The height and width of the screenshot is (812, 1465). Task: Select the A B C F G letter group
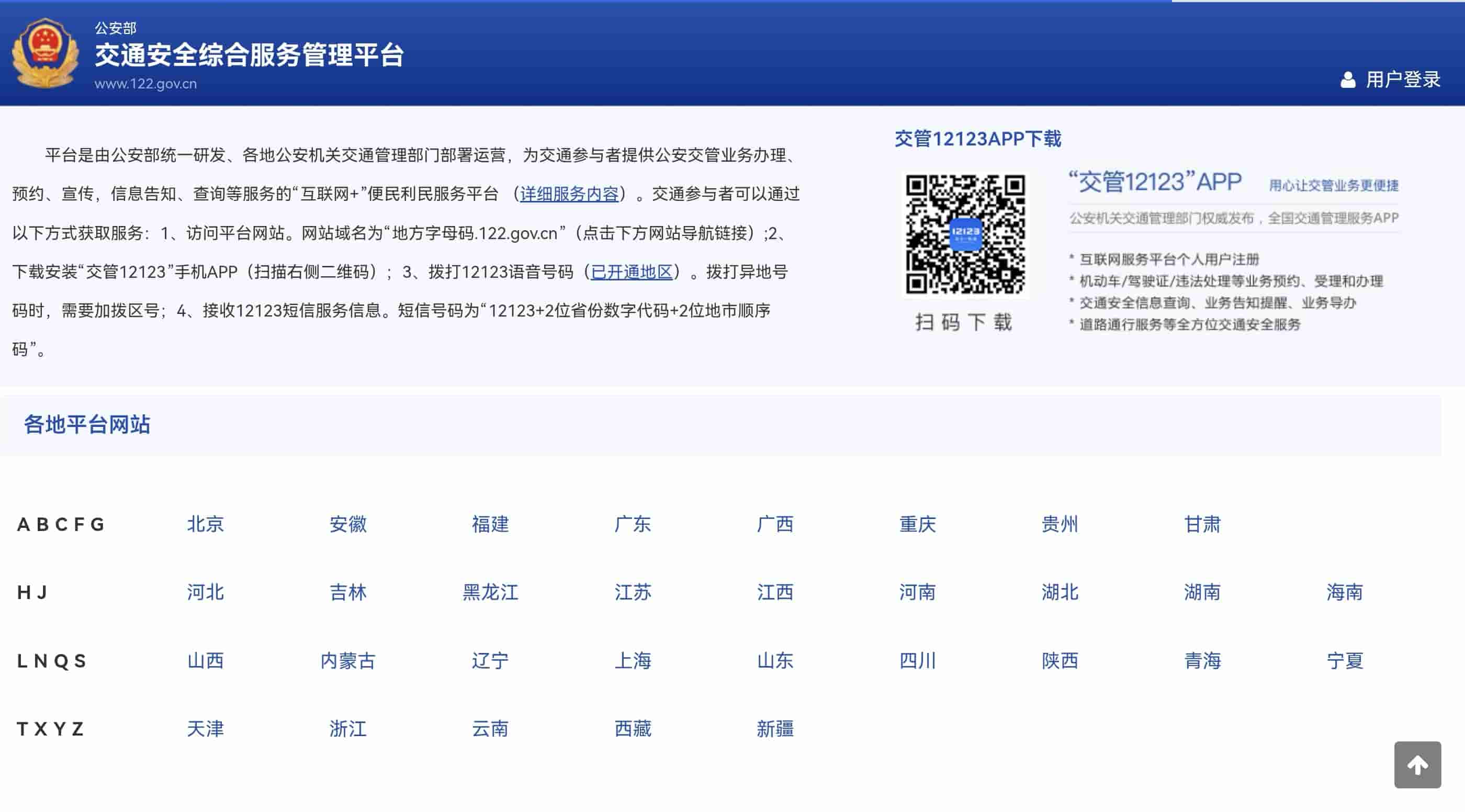pos(60,524)
